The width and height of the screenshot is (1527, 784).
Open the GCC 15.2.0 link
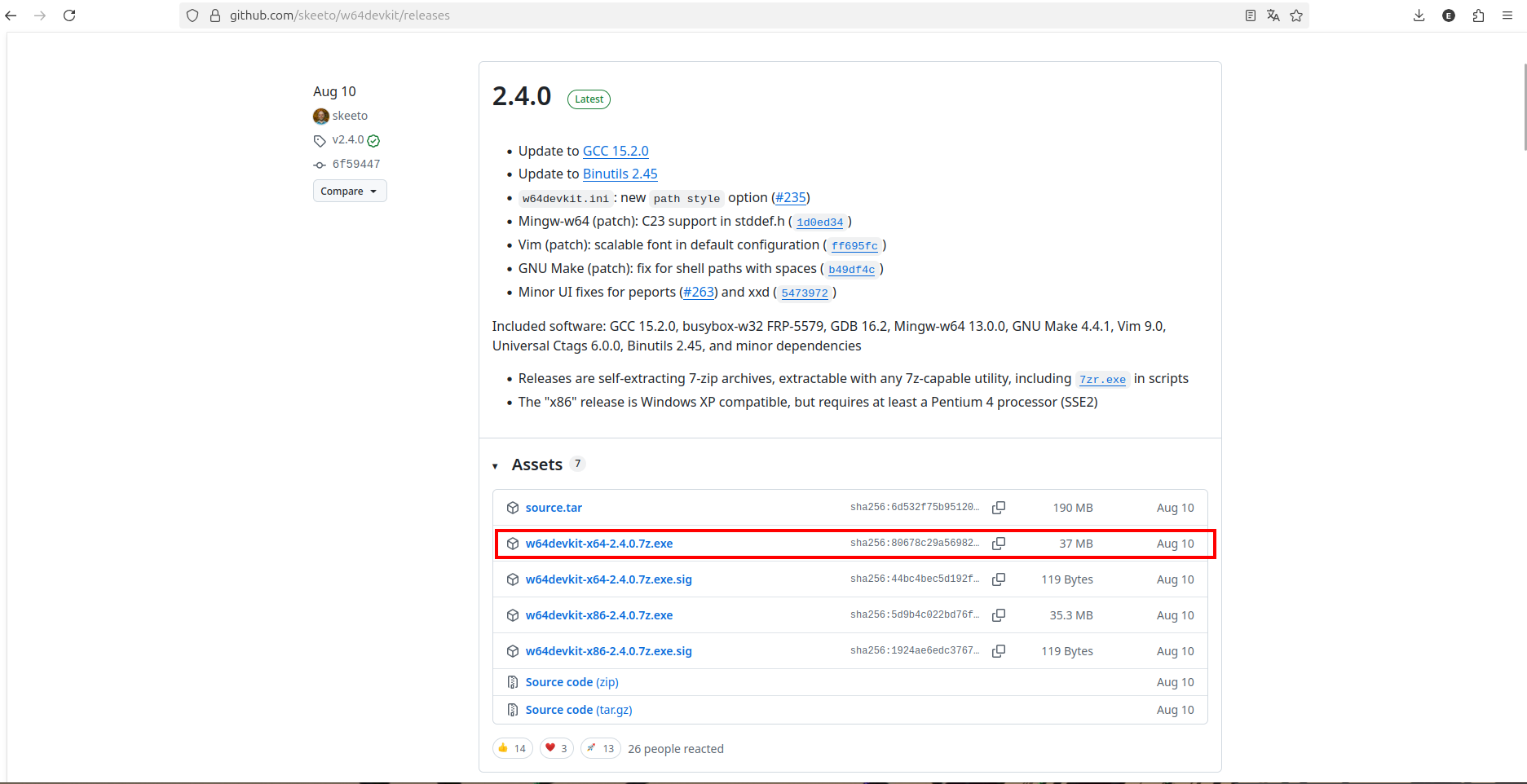616,151
